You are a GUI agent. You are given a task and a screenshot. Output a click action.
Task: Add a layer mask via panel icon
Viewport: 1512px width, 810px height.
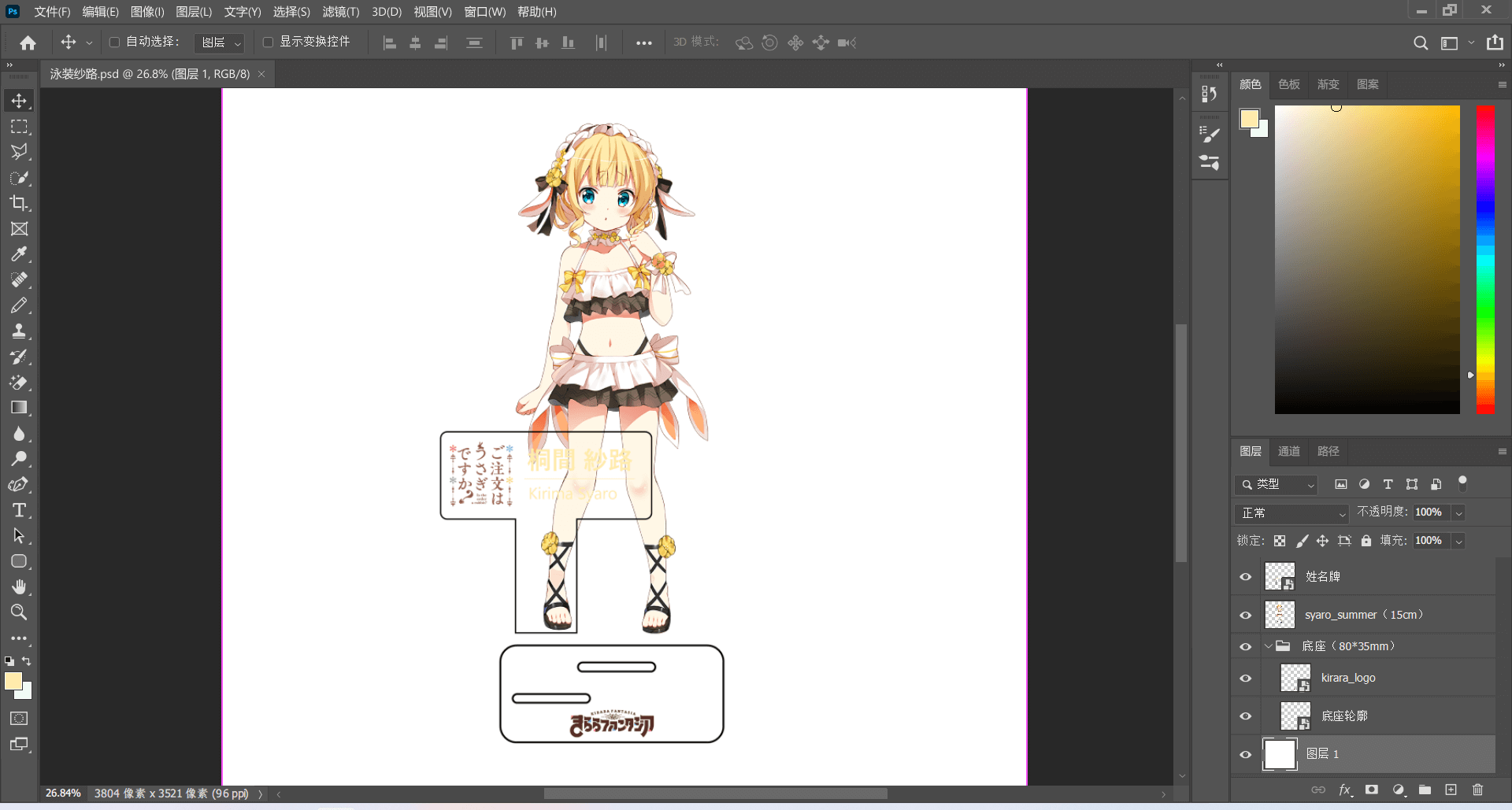click(x=1372, y=790)
